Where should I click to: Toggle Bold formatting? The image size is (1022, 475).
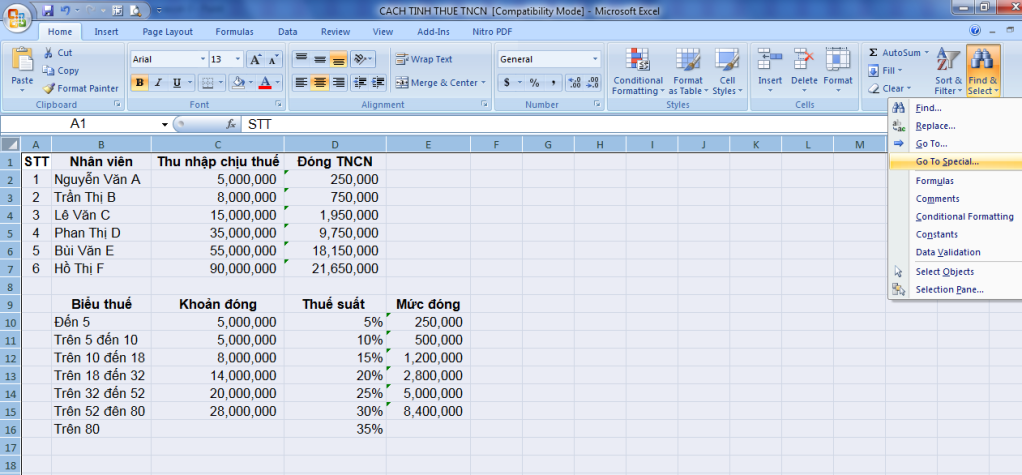[139, 83]
